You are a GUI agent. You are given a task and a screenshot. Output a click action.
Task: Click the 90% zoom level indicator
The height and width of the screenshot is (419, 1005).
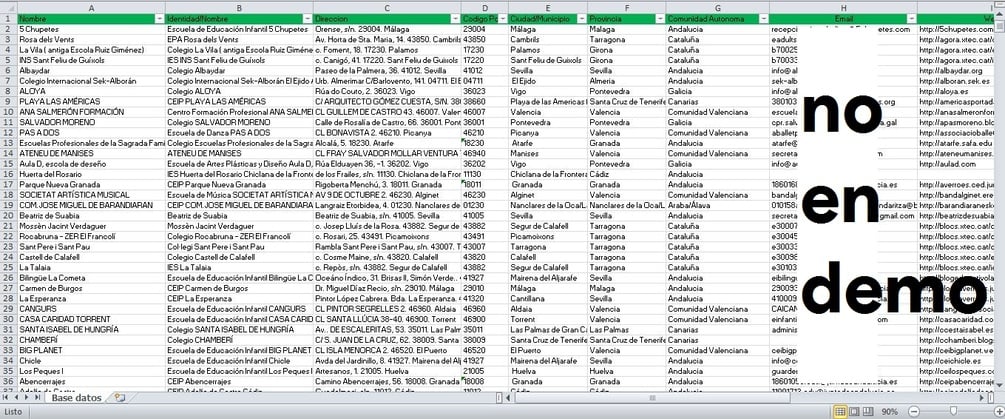pyautogui.click(x=890, y=411)
